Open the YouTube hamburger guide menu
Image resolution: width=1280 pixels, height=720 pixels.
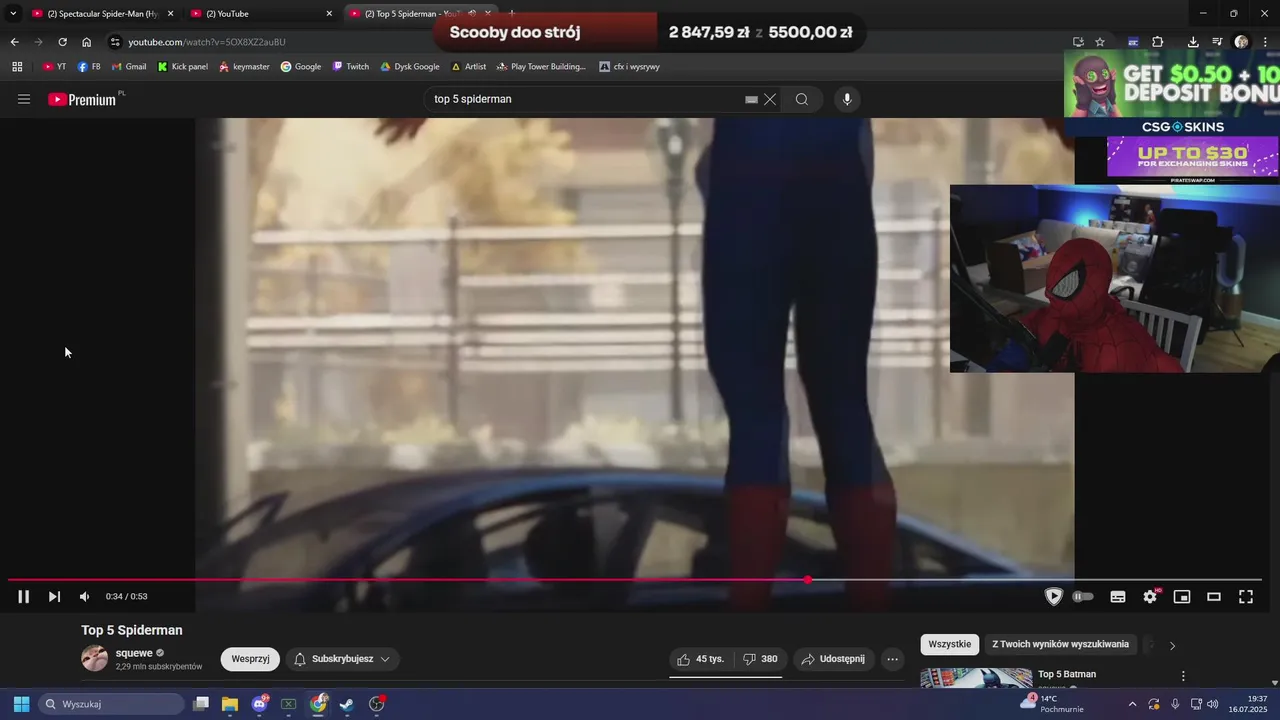[24, 99]
